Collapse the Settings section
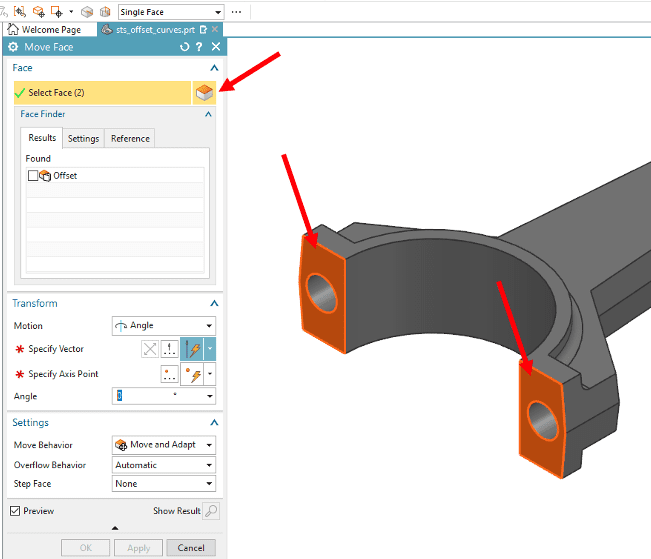 click(214, 422)
